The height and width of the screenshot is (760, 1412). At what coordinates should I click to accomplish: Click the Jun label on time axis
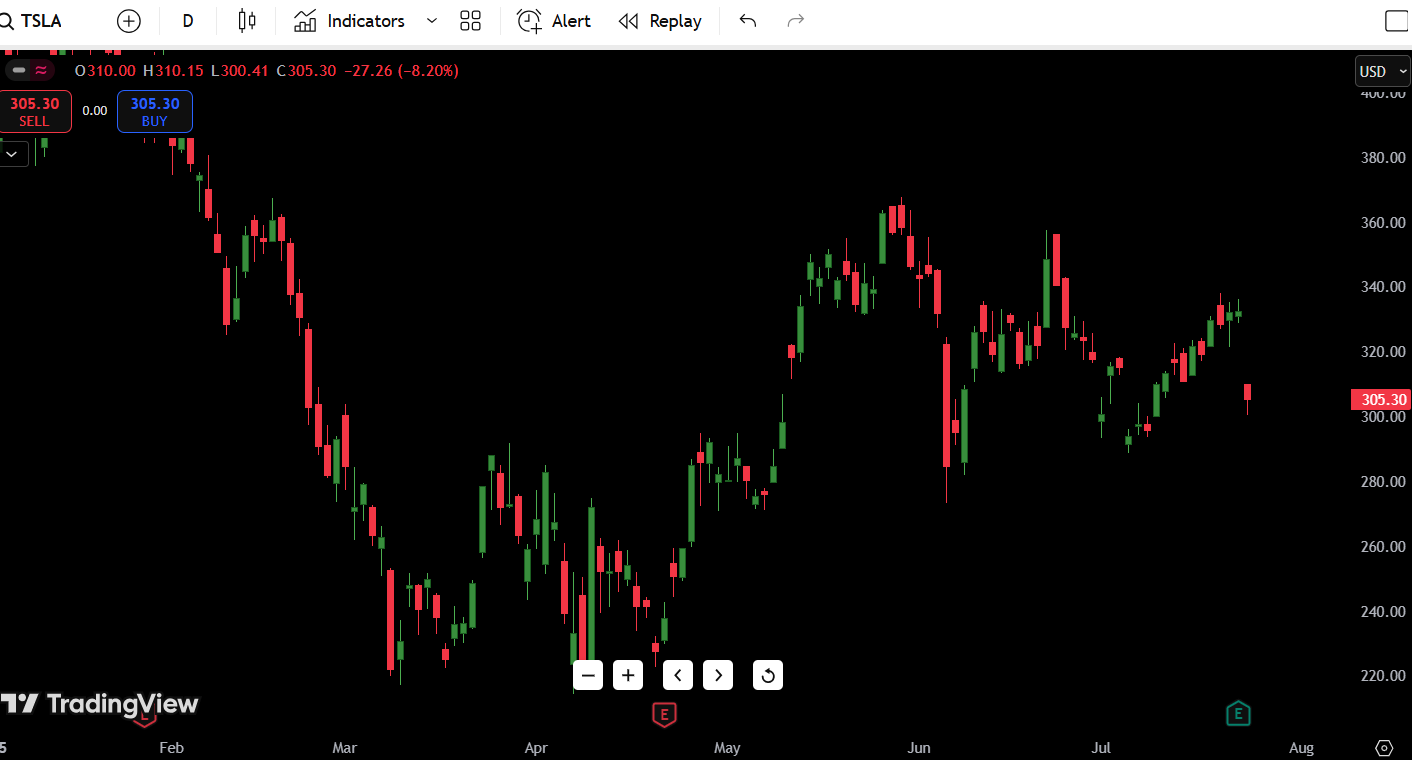pos(918,748)
